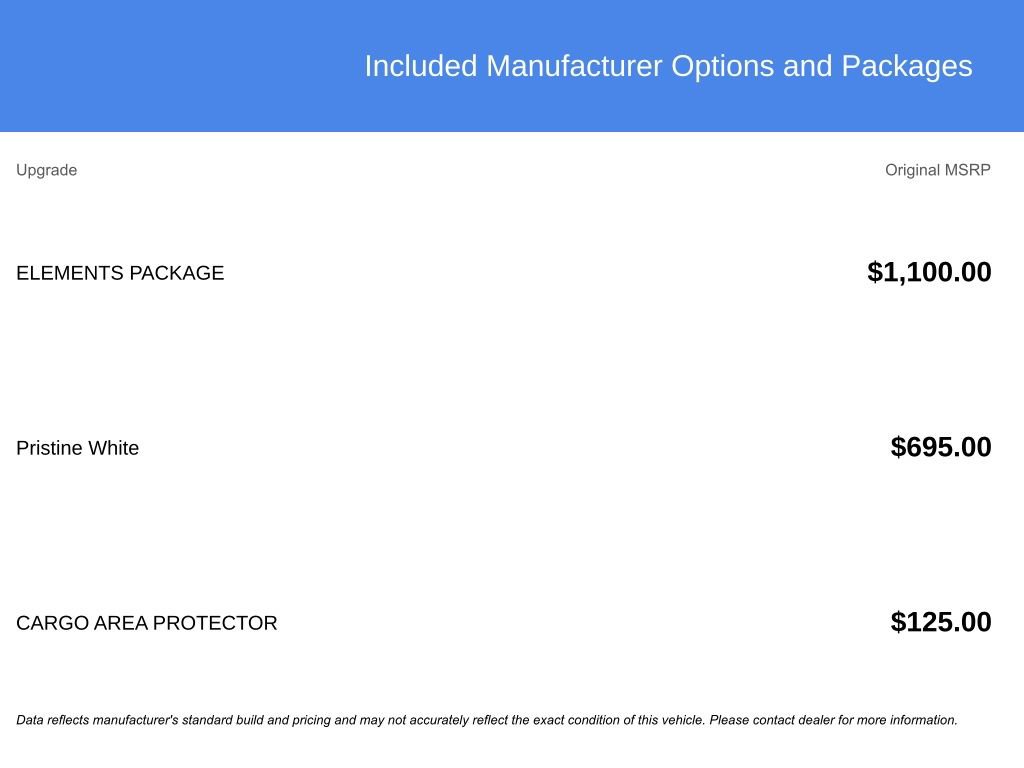Click the $695.00 MSRP value

pyautogui.click(x=940, y=447)
